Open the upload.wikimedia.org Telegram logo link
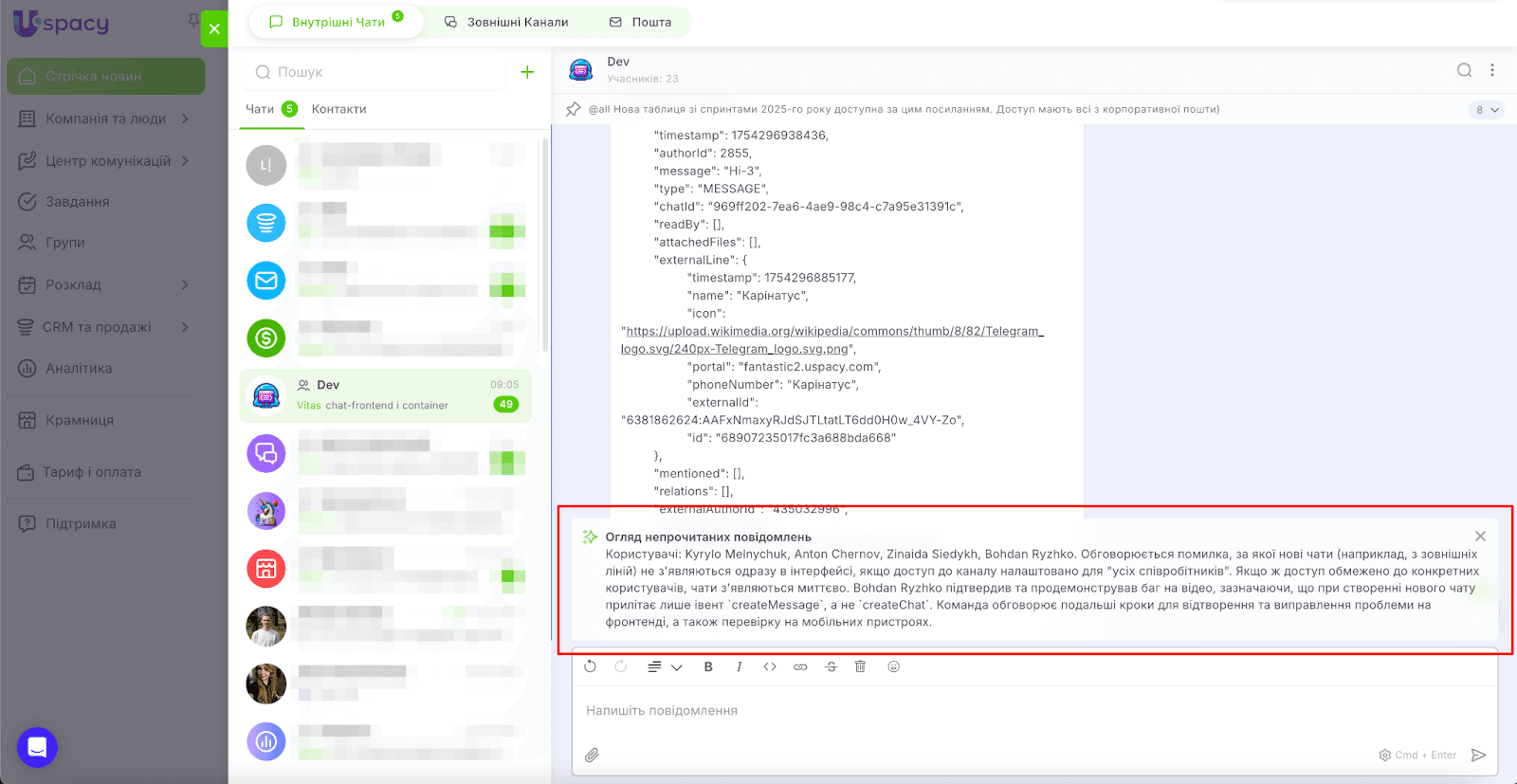This screenshot has height=784, width=1517. (x=832, y=340)
